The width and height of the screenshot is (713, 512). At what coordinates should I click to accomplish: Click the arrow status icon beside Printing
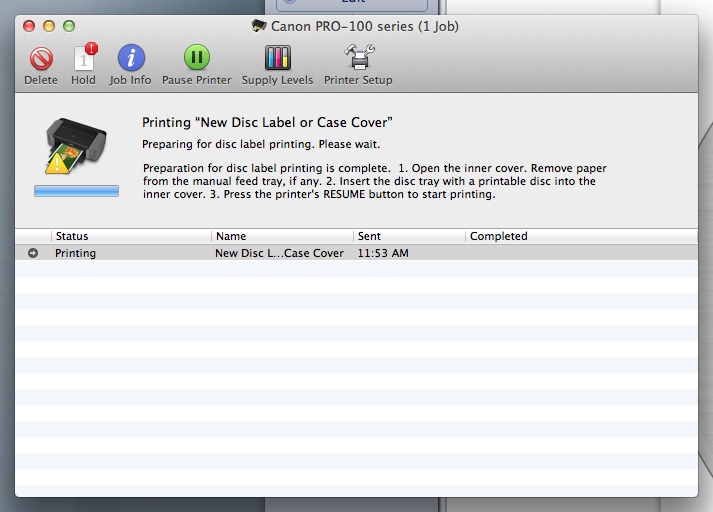[x=33, y=253]
